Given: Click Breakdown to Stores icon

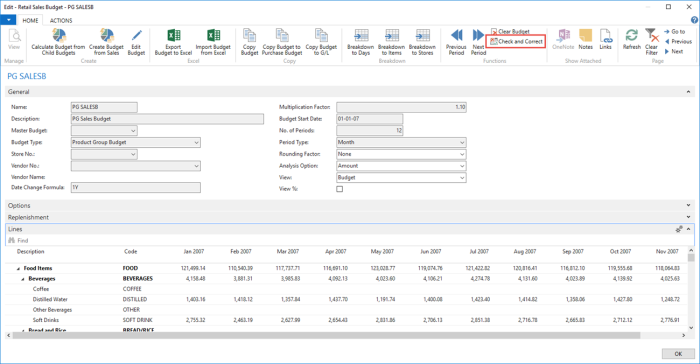Looking at the screenshot, I should pyautogui.click(x=422, y=35).
